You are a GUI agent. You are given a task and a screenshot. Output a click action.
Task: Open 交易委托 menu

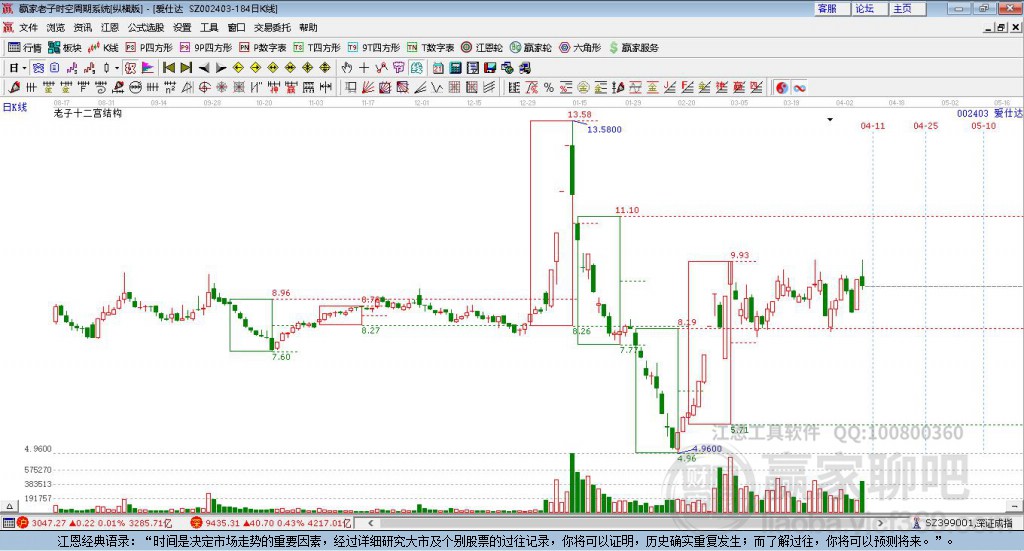[272, 27]
